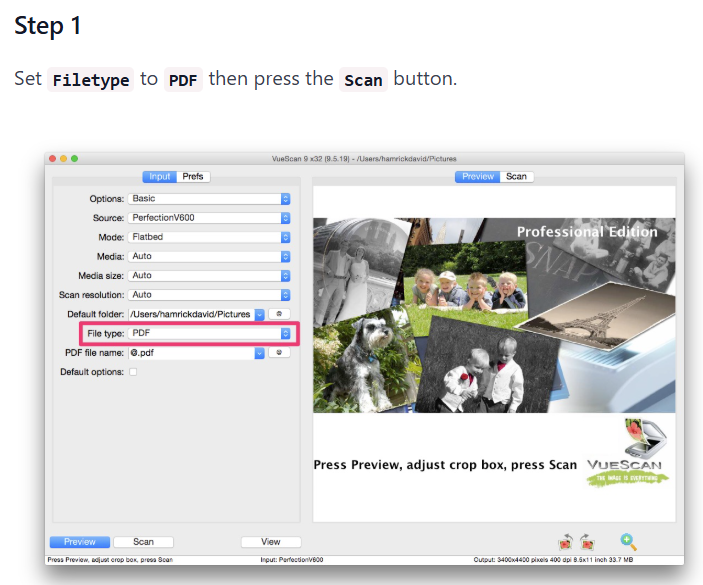Click the status text Input: PerfectionV600
The width and height of the screenshot is (703, 585).
click(292, 560)
